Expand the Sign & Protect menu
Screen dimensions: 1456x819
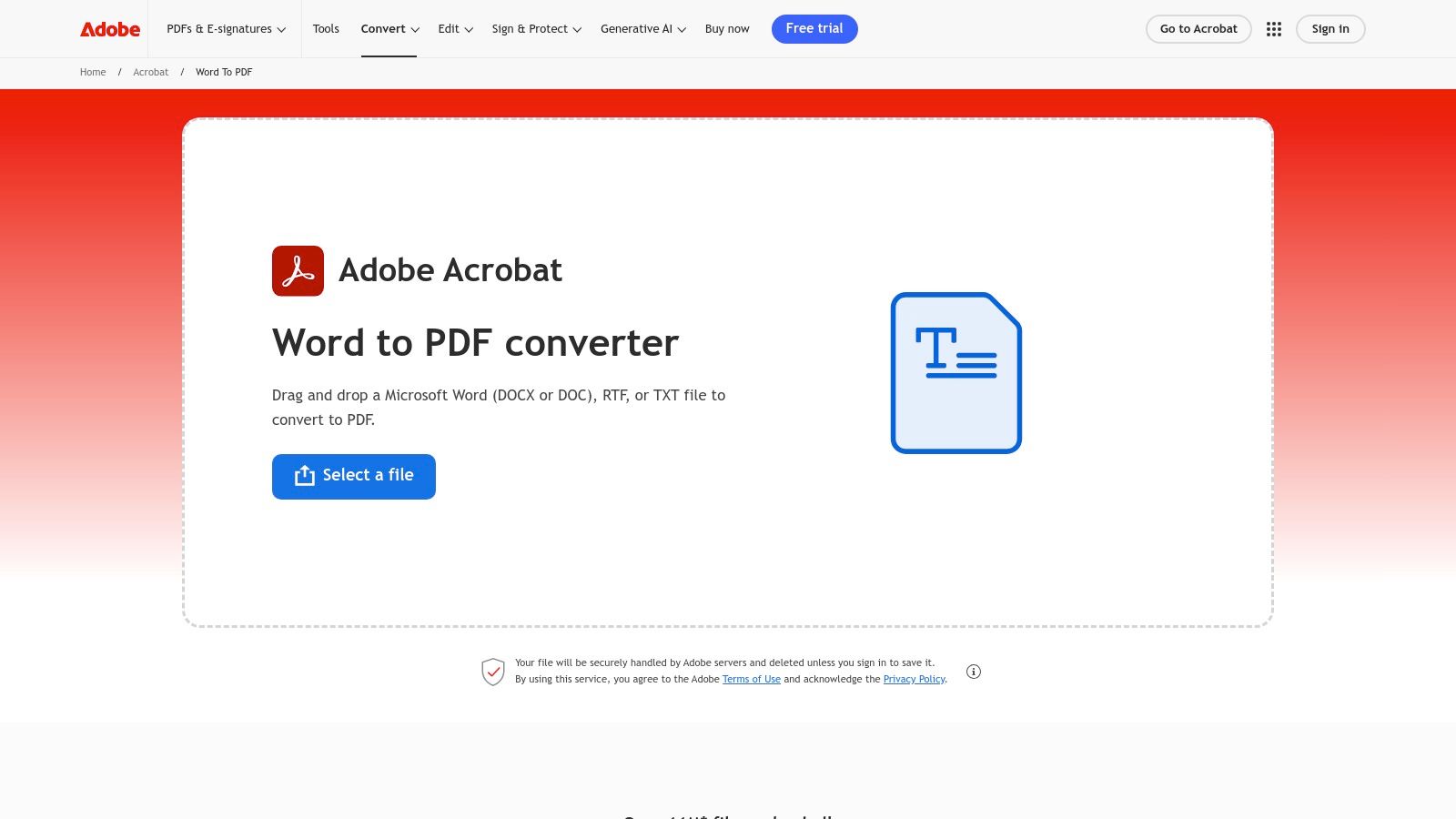point(535,28)
